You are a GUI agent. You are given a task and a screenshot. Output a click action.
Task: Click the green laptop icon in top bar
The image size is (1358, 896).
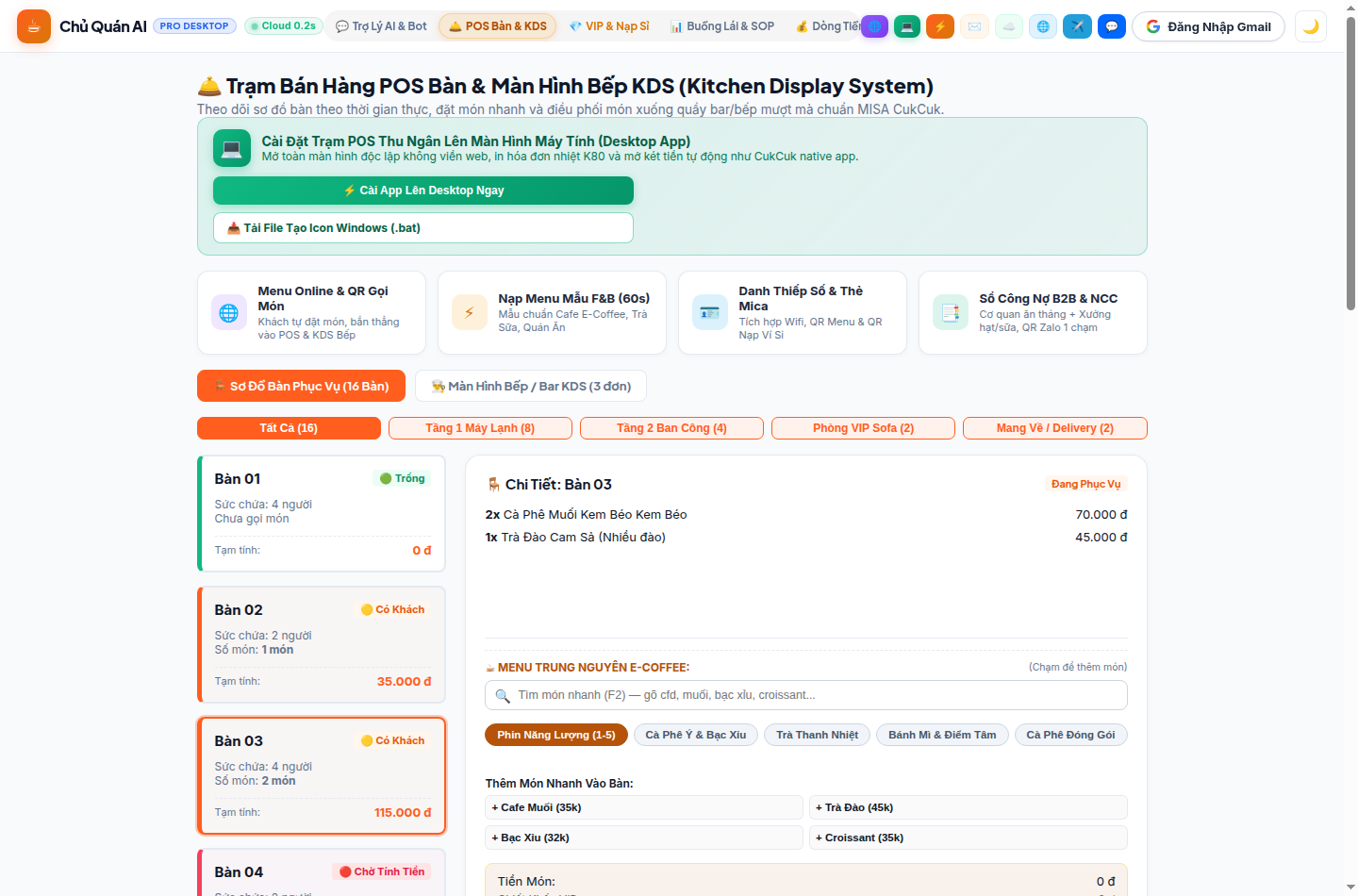(x=907, y=26)
